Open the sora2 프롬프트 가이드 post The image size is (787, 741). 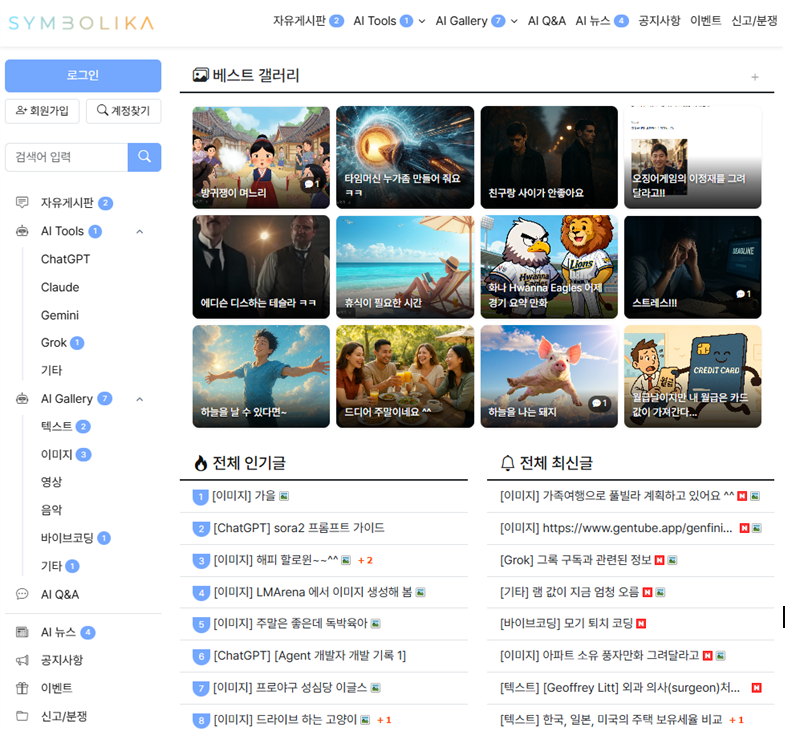click(x=298, y=528)
